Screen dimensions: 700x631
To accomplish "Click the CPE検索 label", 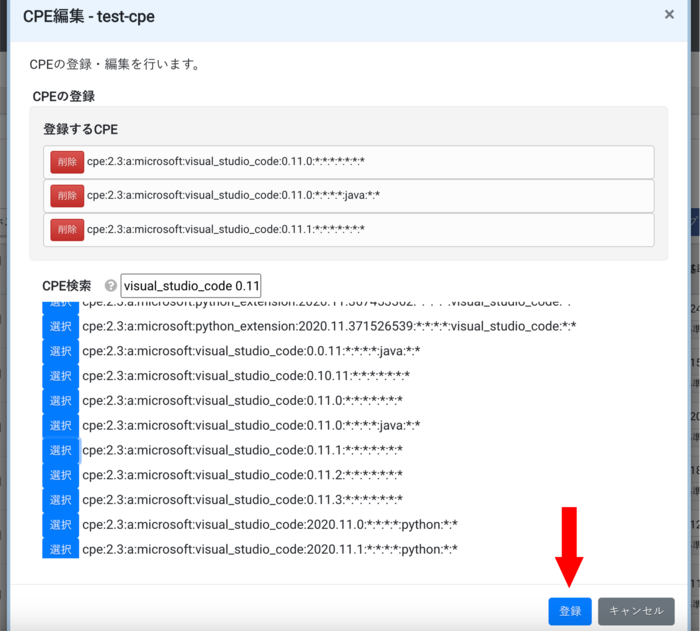I will tap(67, 286).
